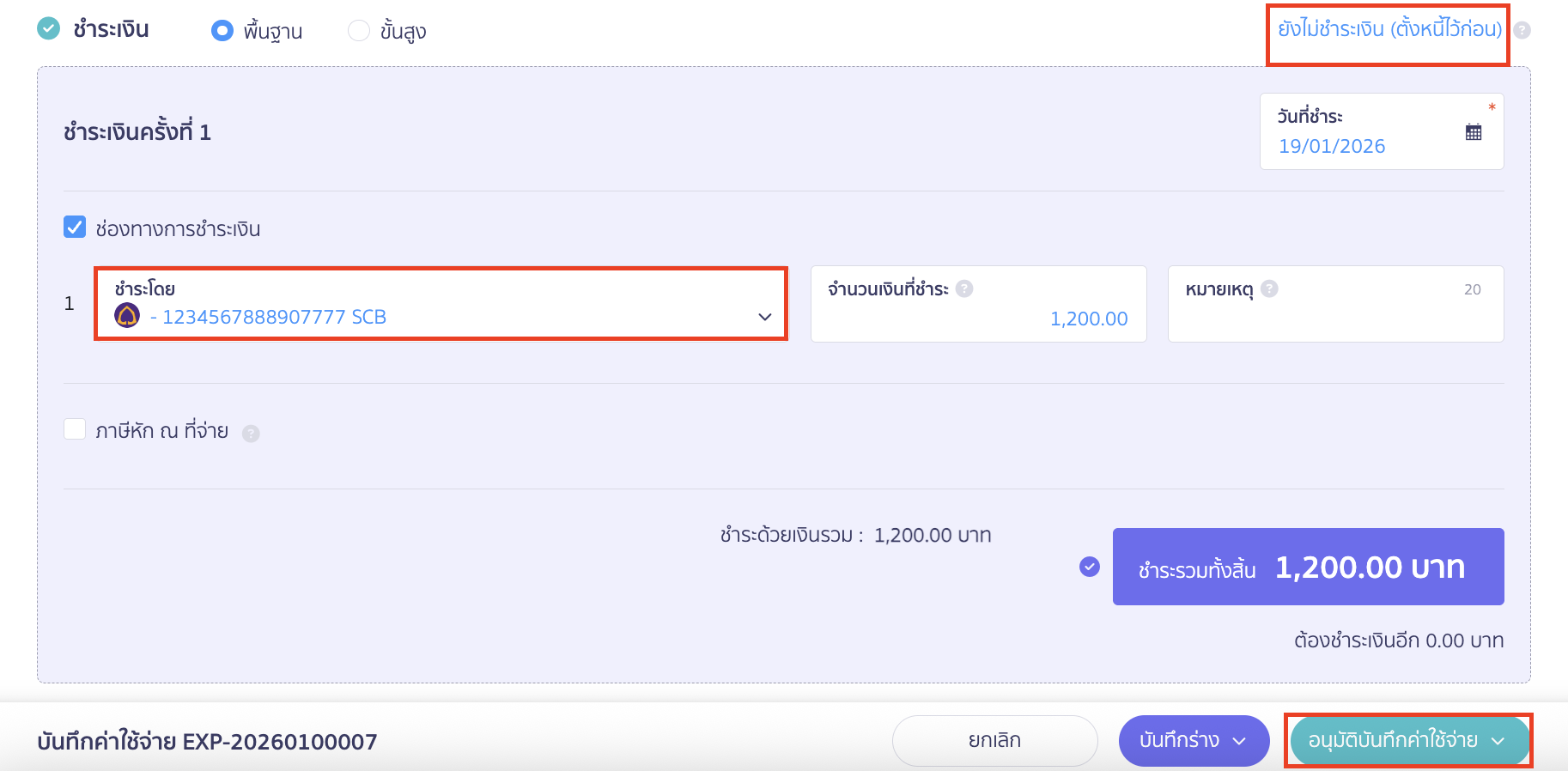Expand the อนุมัติบันทึกค่าใช้จ่าย button arrow

[x=1498, y=741]
